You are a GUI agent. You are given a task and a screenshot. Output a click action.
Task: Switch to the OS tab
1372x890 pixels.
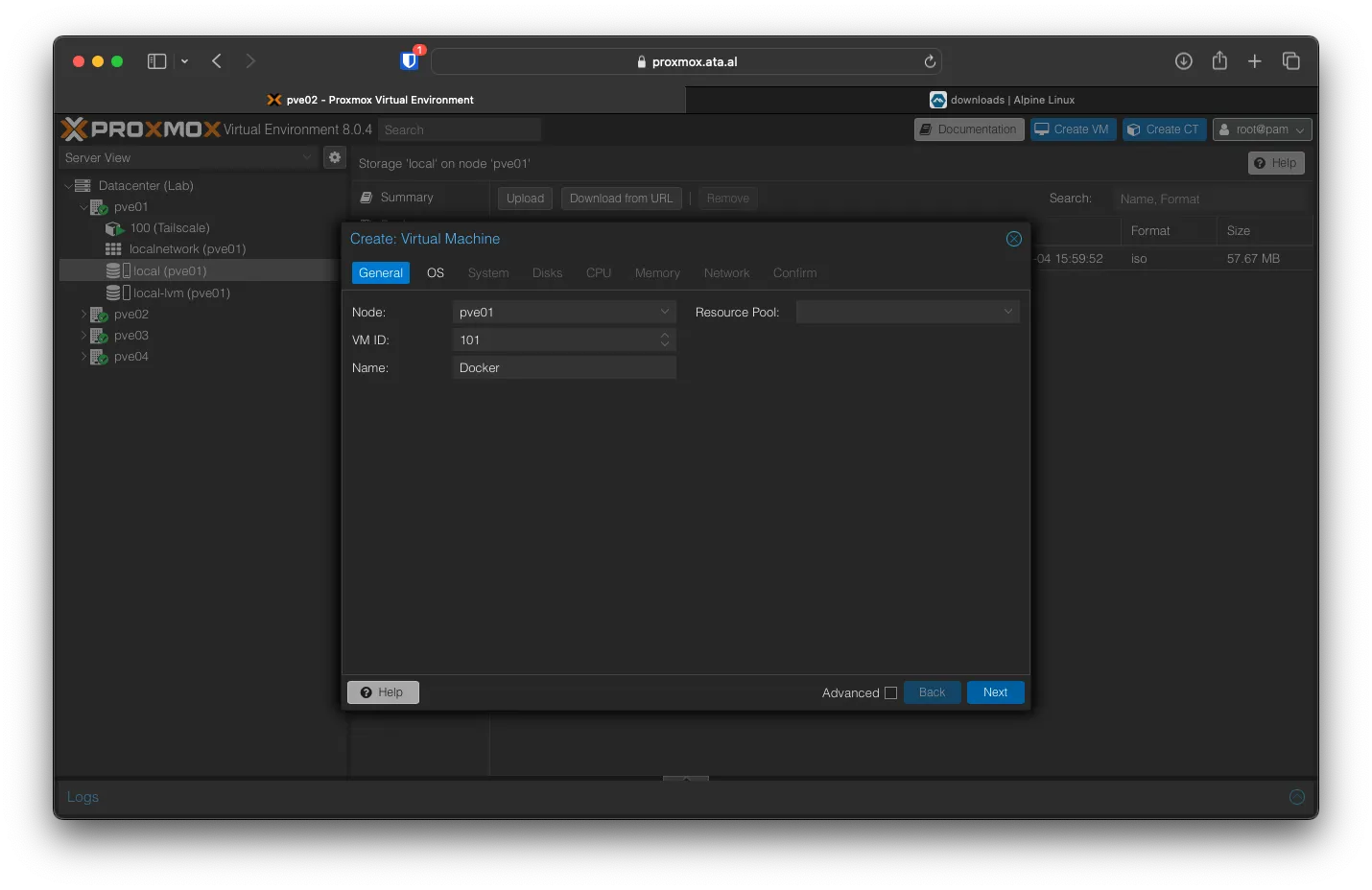coord(436,273)
